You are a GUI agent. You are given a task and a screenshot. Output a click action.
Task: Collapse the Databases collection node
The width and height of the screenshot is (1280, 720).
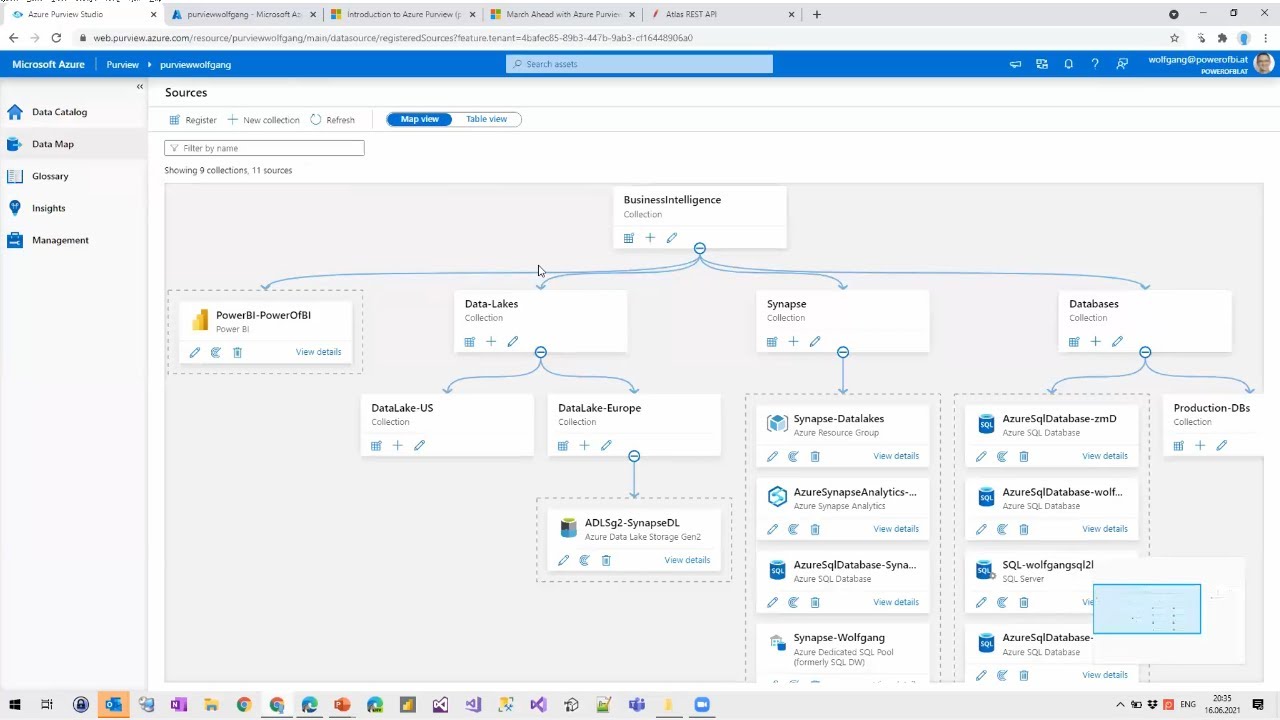(x=1145, y=352)
